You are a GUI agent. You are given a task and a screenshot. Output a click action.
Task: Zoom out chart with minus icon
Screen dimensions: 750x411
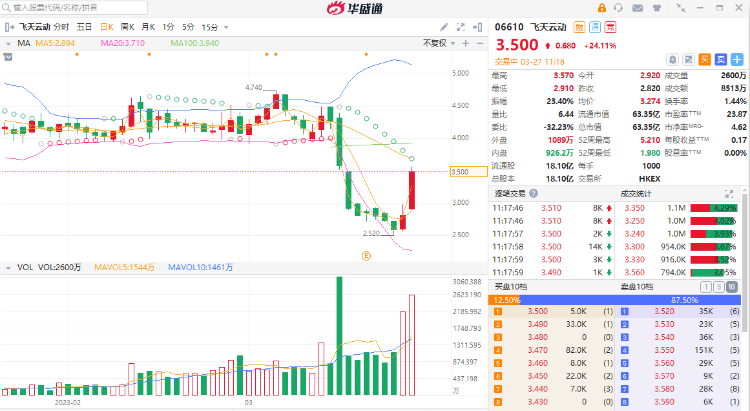[480, 44]
